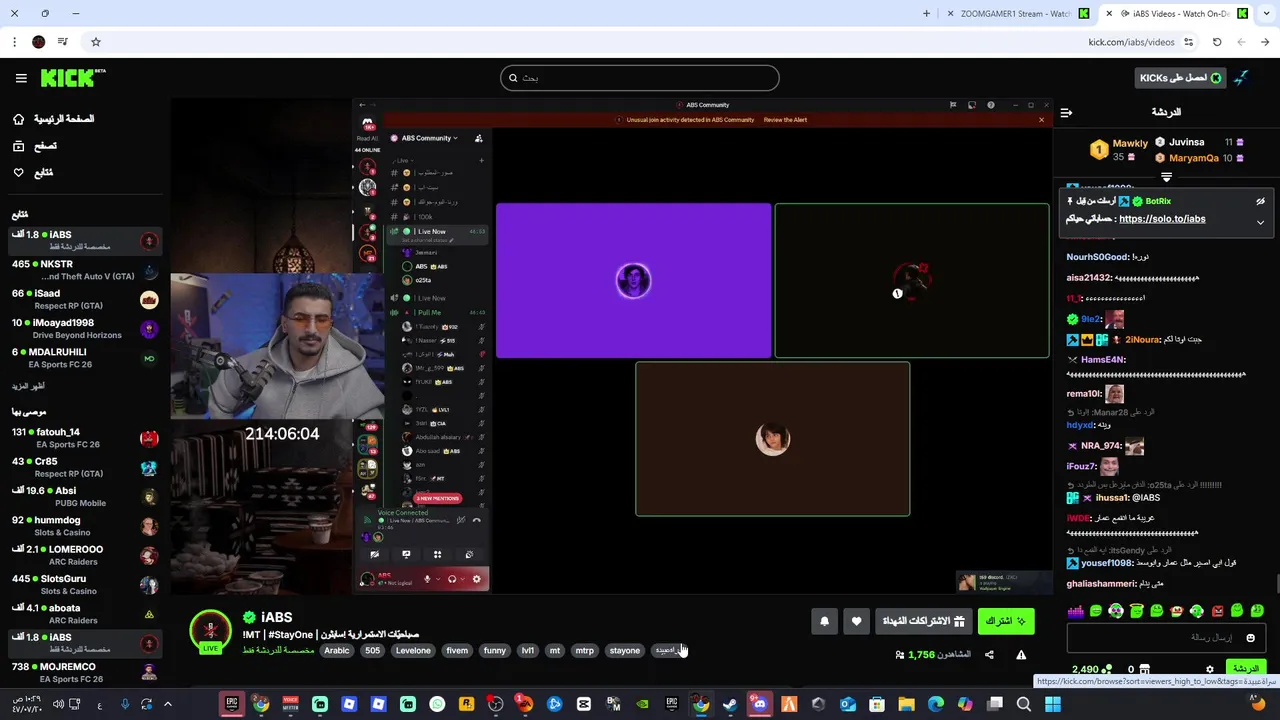Open a new browser tab

[926, 14]
